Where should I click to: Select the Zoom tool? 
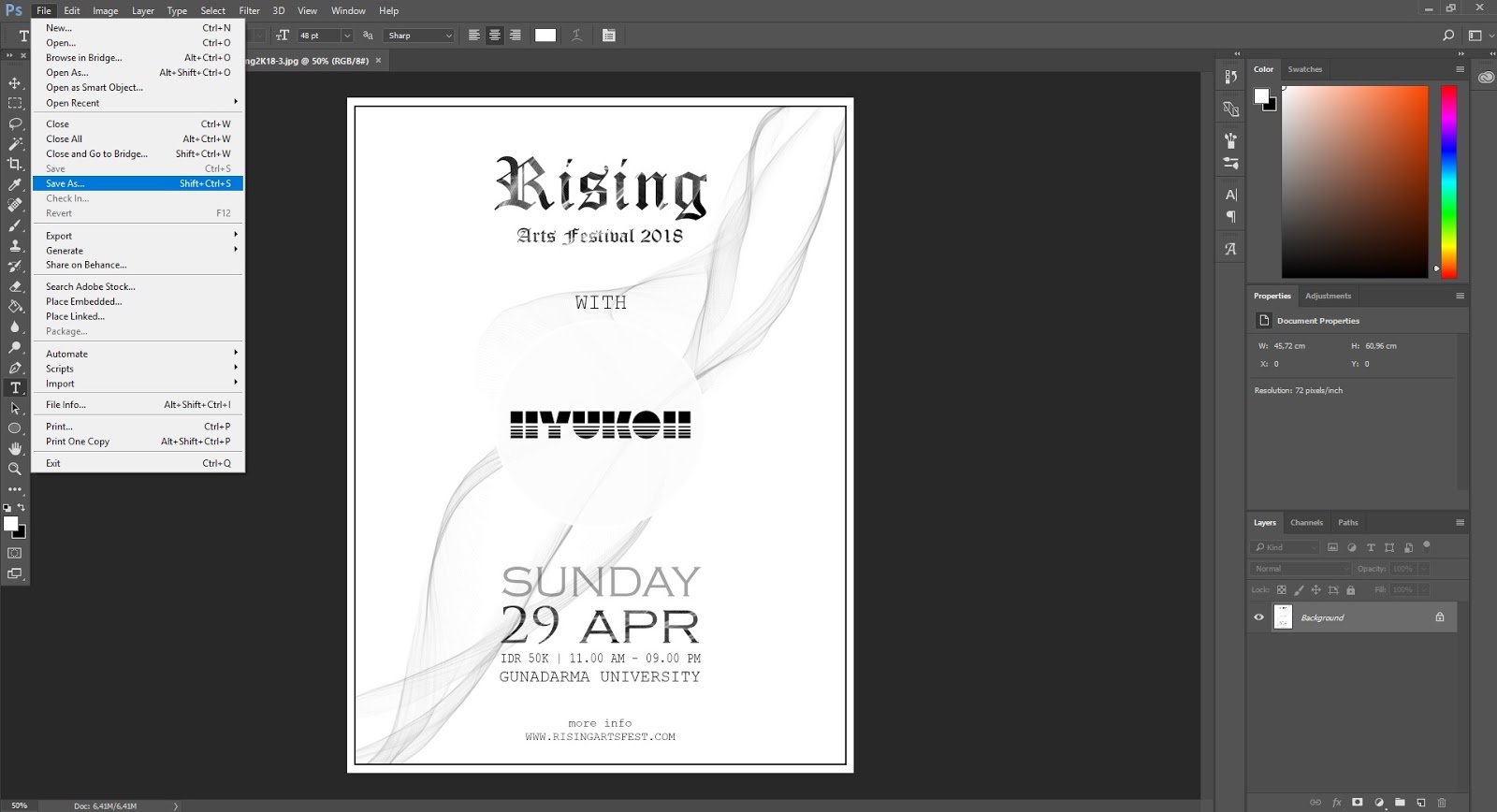15,469
